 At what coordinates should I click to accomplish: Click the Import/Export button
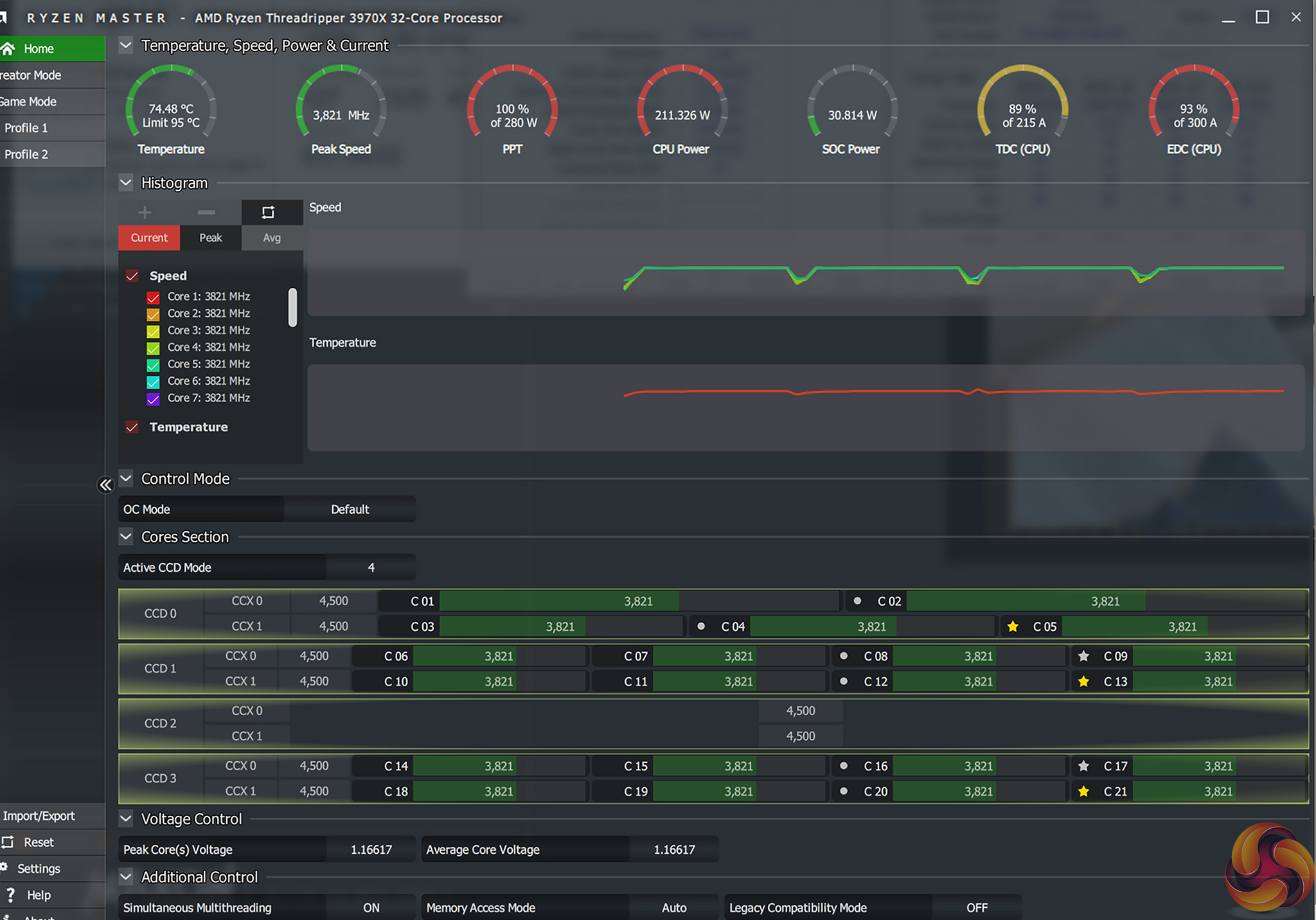coord(39,816)
